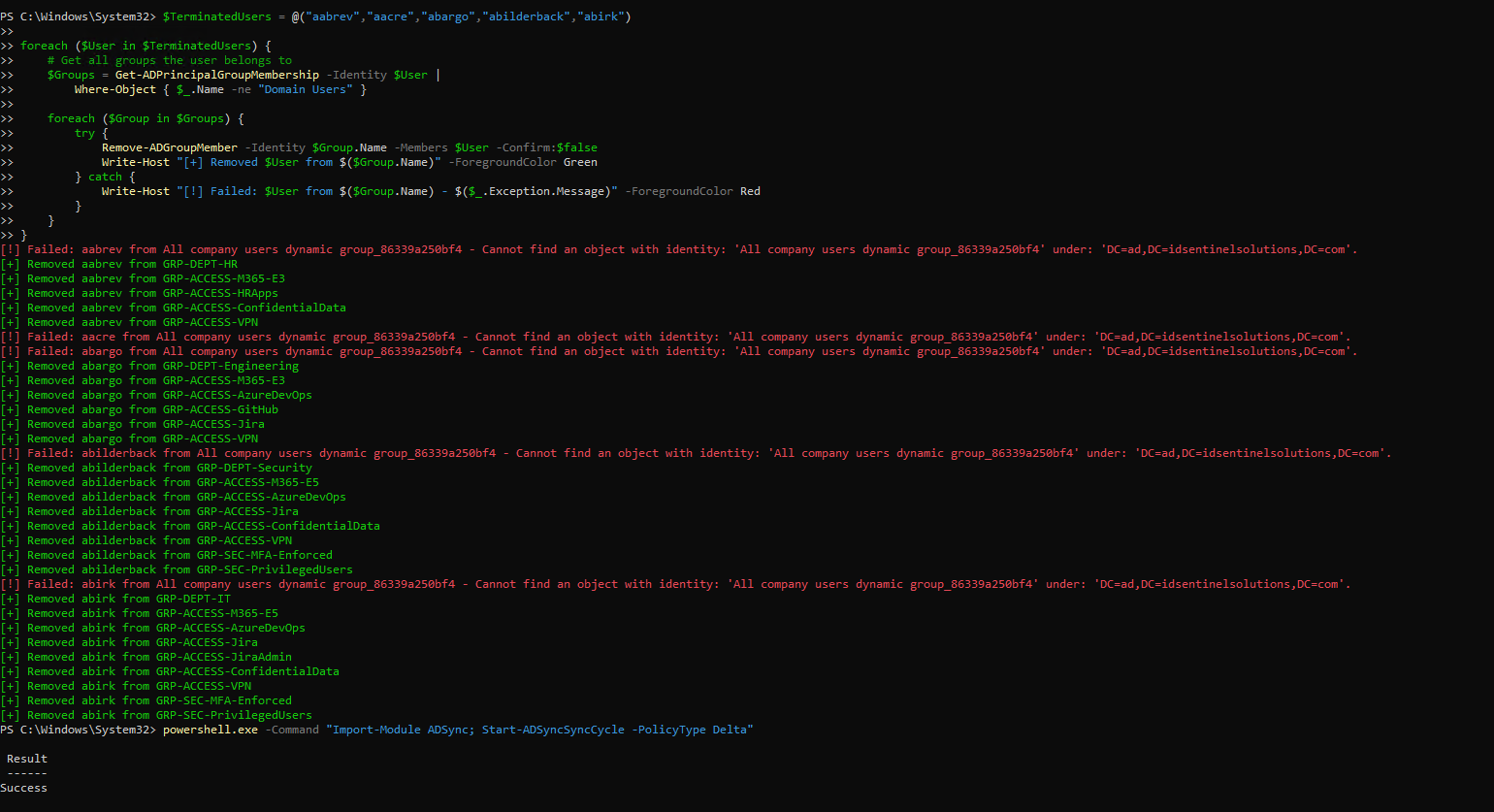Click the 'foreach ($Group in $Groups) {' line
Viewport: 1494px width, 812px height.
tap(146, 118)
